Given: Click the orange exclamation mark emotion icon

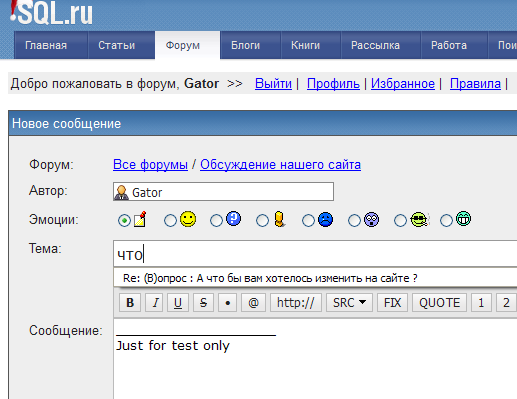Looking at the screenshot, I should pos(280,219).
